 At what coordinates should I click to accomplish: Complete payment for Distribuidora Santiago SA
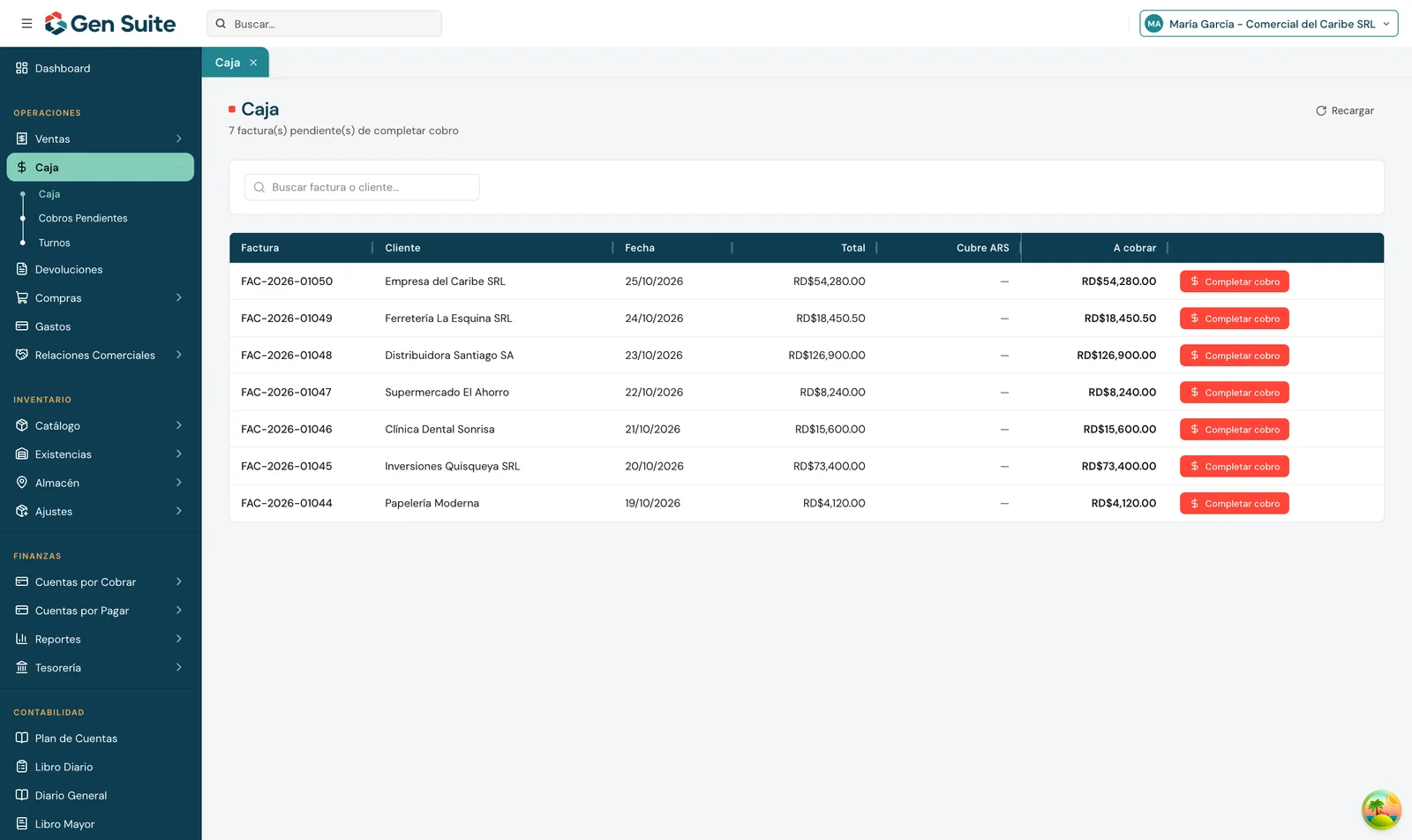click(1234, 356)
